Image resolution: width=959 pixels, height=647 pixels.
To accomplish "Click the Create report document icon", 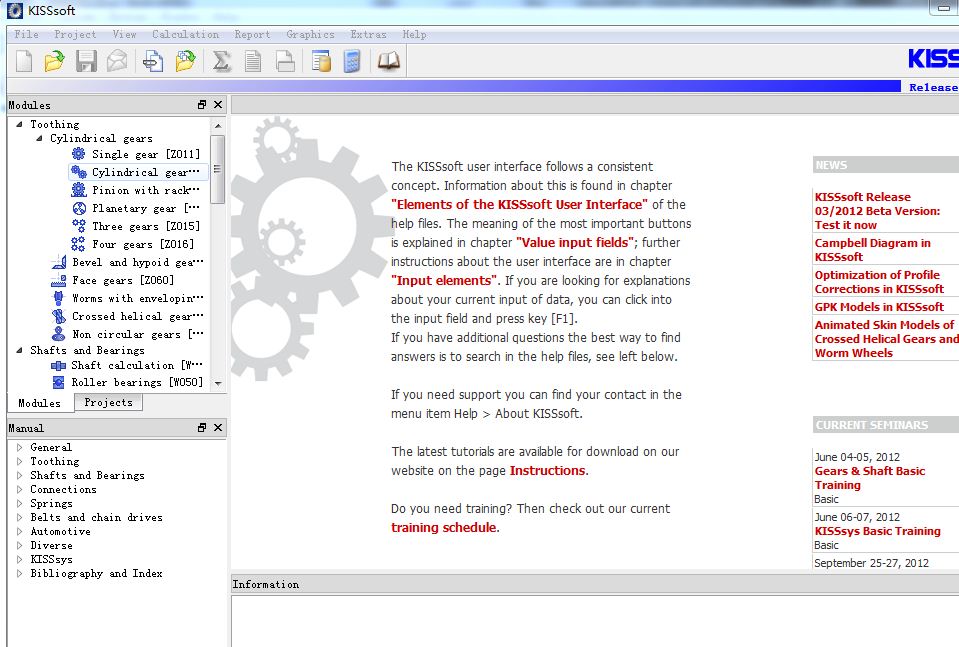I will tap(253, 61).
